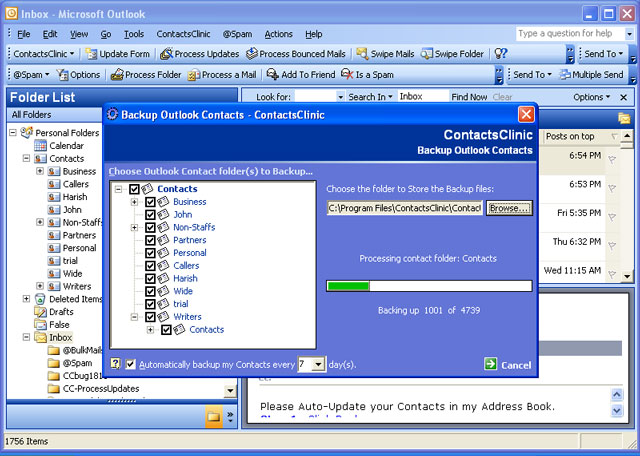Uncheck the Business folder checkbox

click(150, 202)
